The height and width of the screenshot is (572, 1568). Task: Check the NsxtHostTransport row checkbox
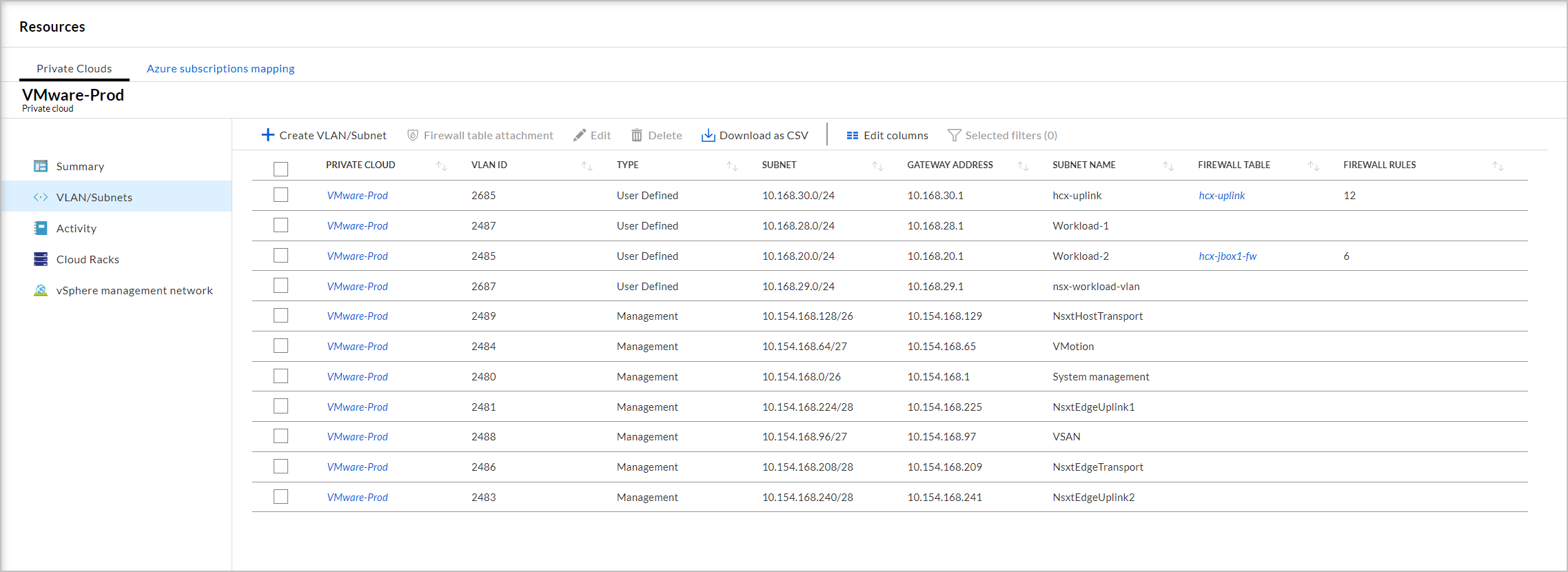tap(281, 316)
